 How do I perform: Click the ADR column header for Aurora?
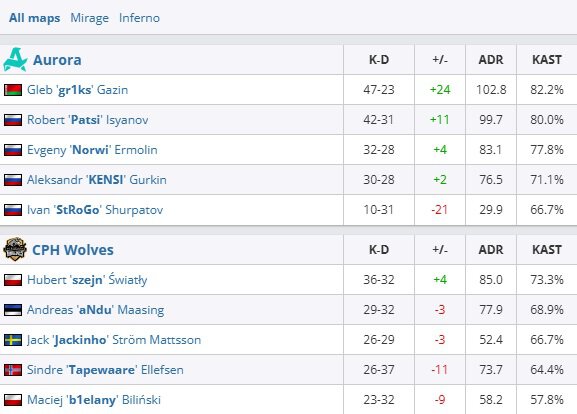(x=491, y=60)
